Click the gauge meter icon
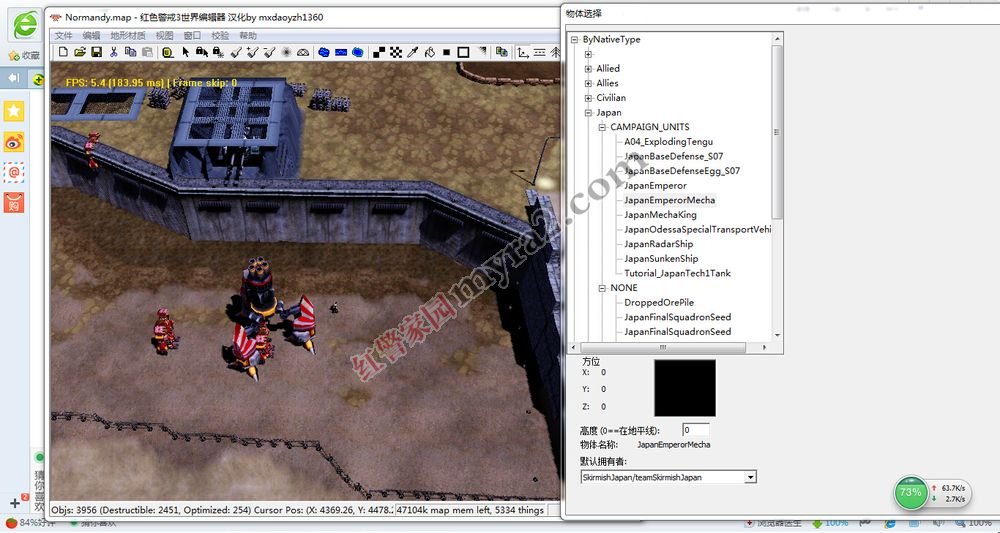1000x533 pixels. click(x=303, y=52)
